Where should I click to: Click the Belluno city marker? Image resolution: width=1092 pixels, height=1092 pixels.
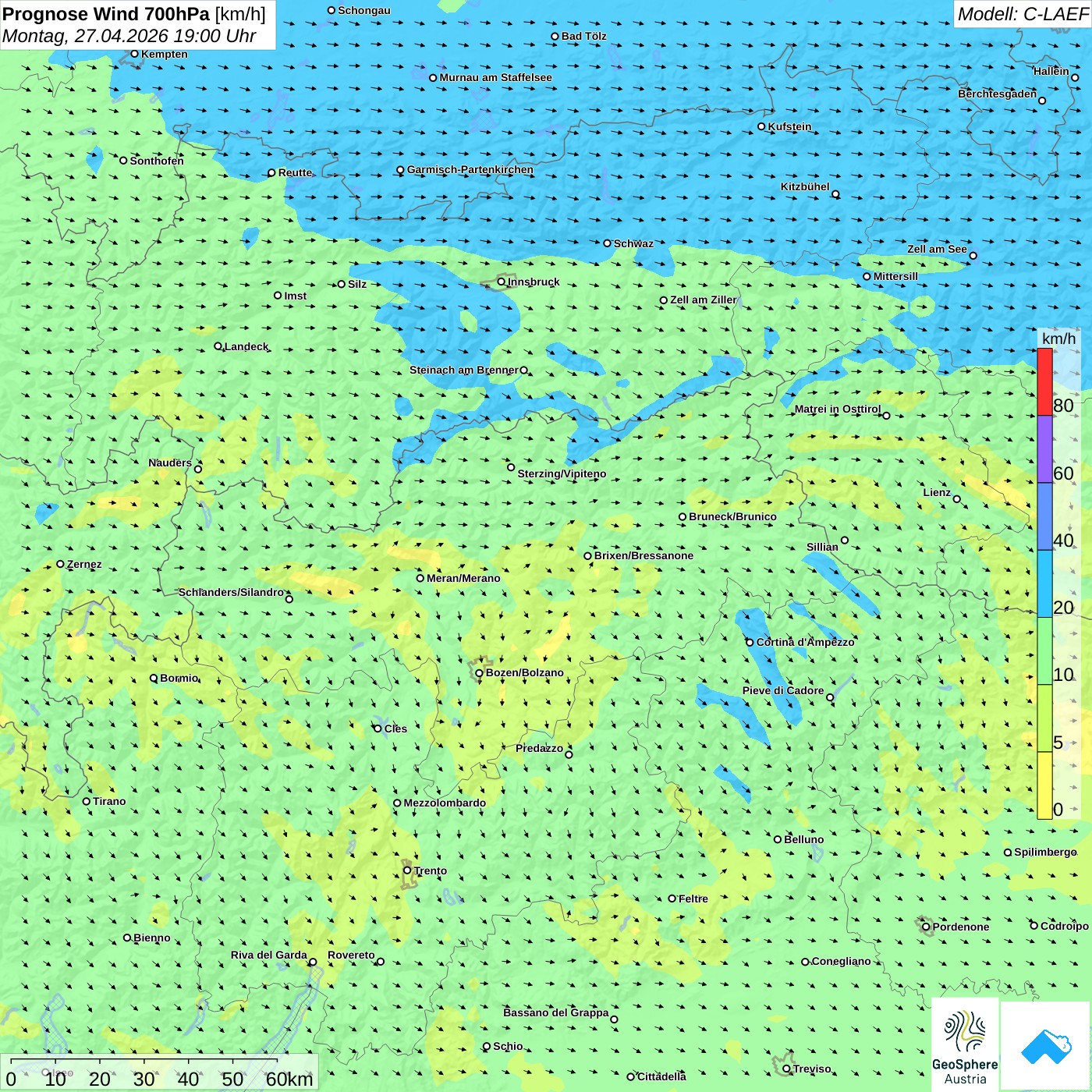tap(777, 839)
